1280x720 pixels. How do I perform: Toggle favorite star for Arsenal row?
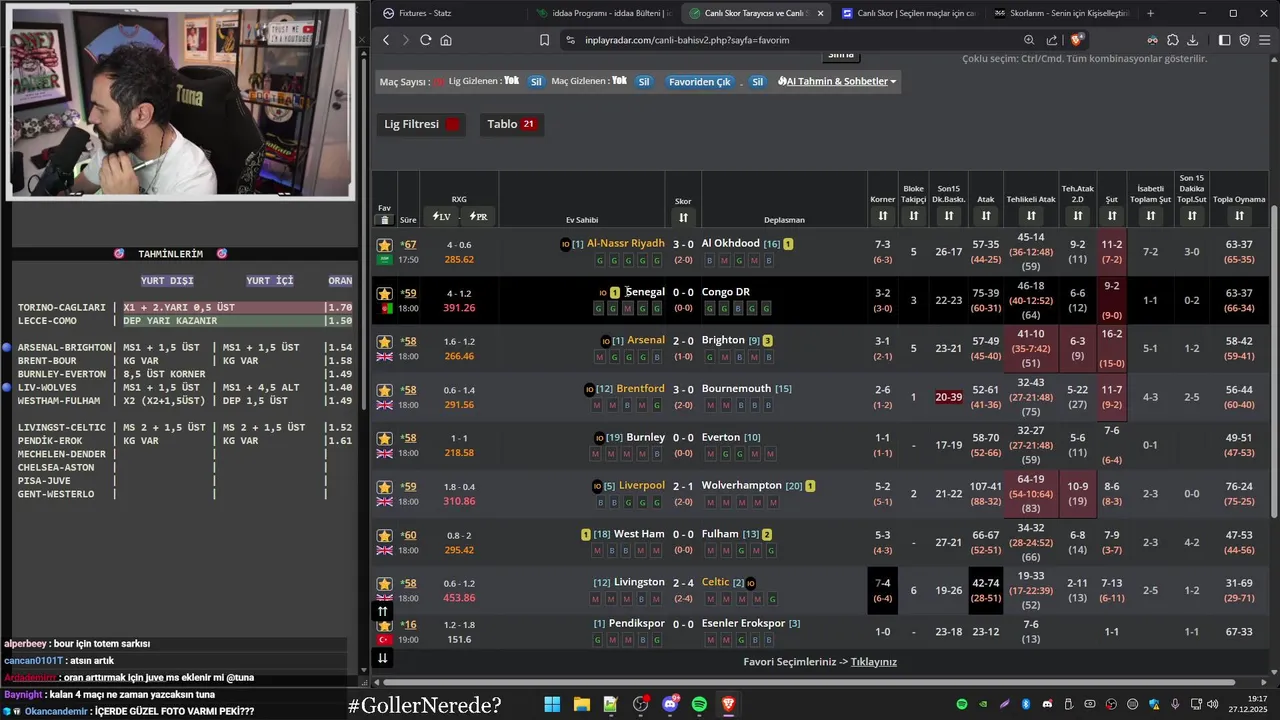[x=384, y=342]
